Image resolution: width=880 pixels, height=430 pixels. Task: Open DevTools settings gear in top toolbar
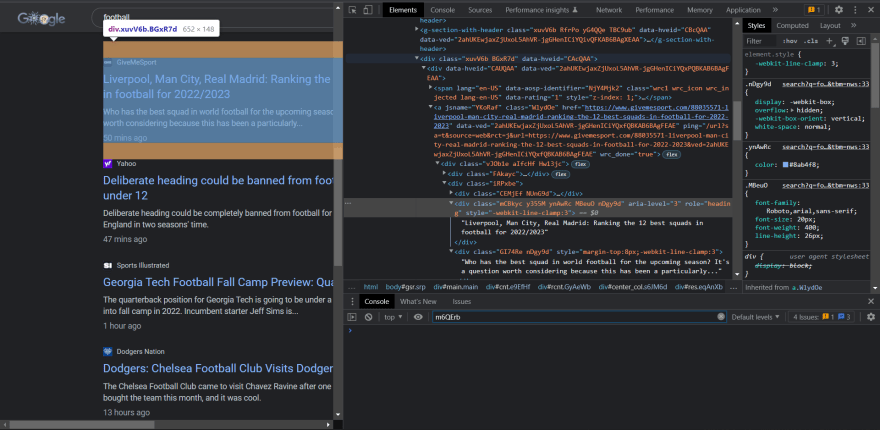[838, 10]
